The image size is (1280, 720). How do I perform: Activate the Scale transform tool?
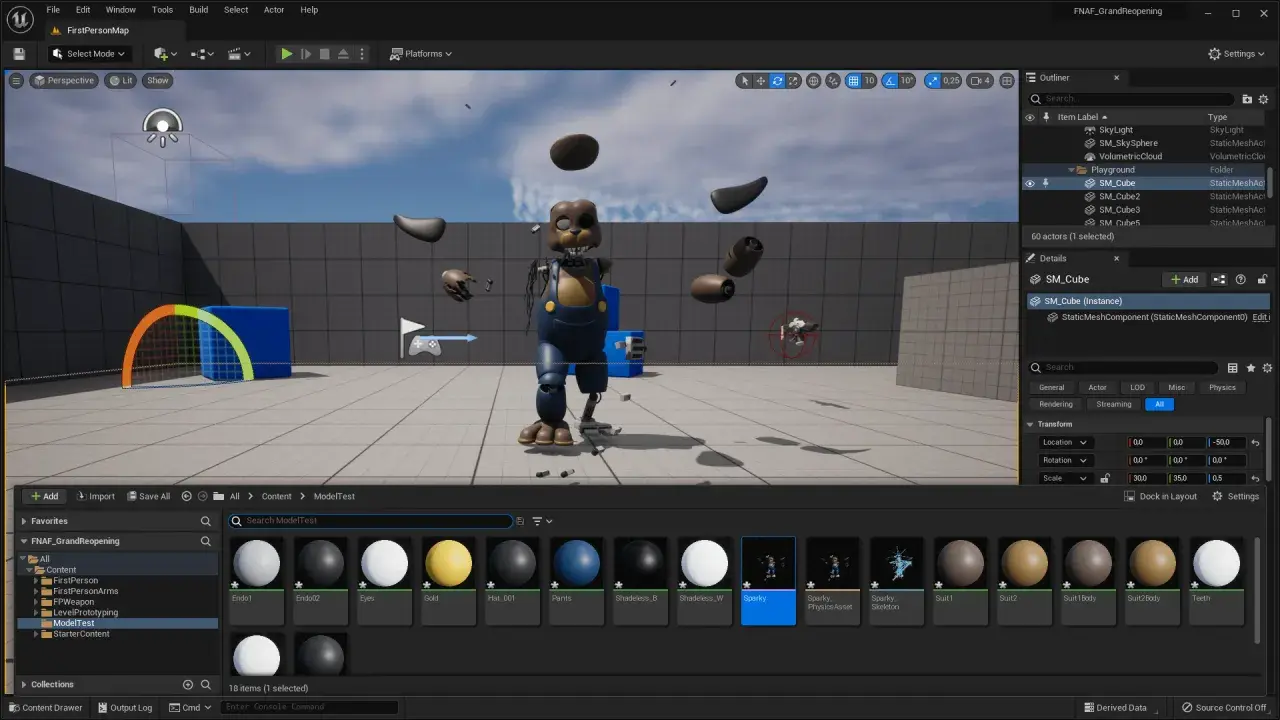click(794, 81)
